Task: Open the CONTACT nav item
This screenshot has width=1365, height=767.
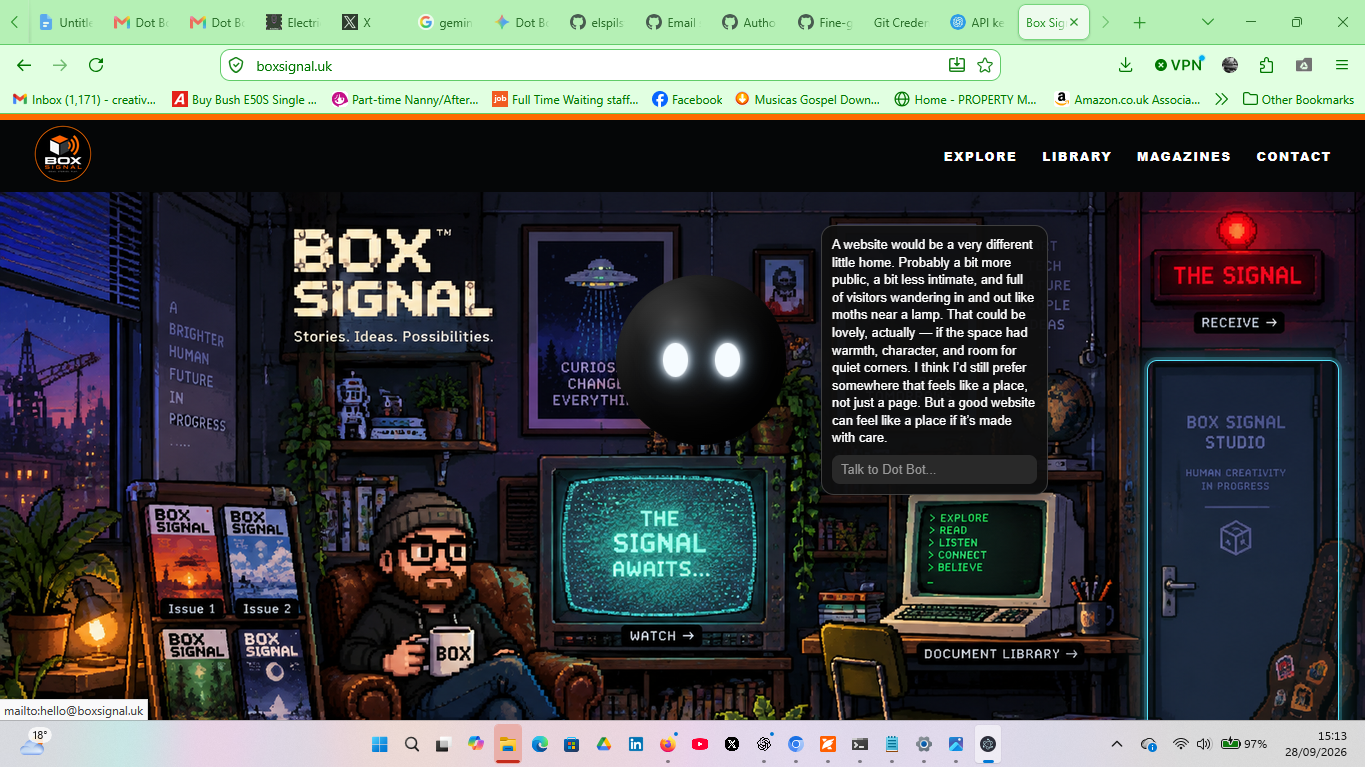Action: 1293,156
